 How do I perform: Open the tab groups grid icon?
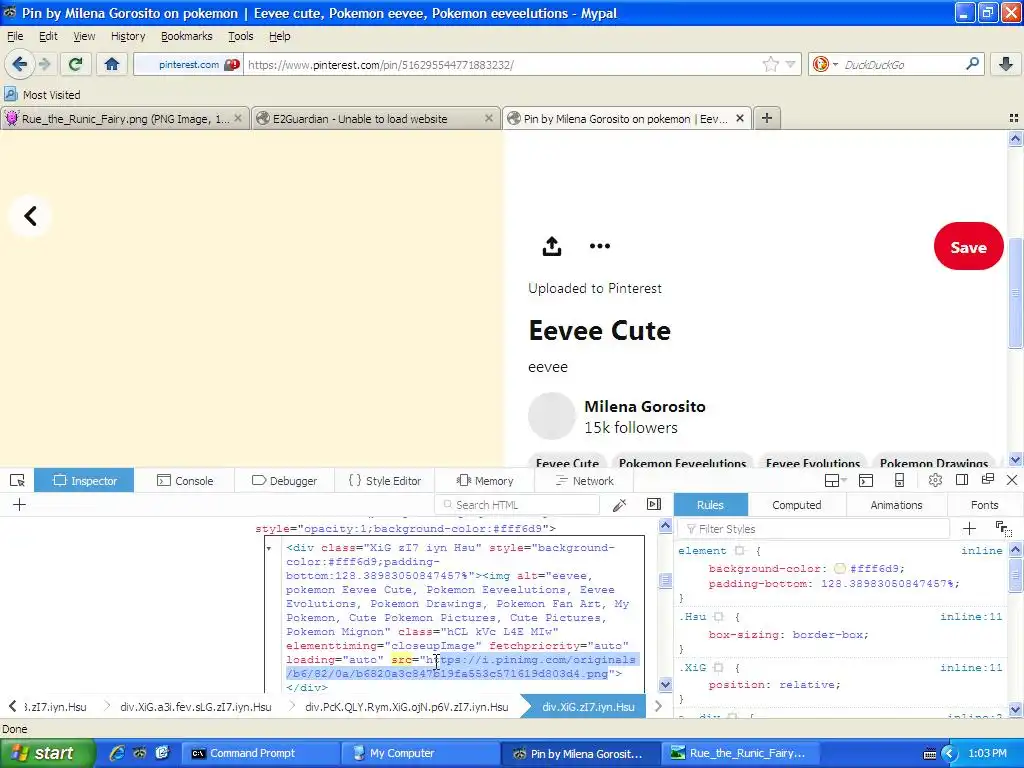pos(1014,118)
